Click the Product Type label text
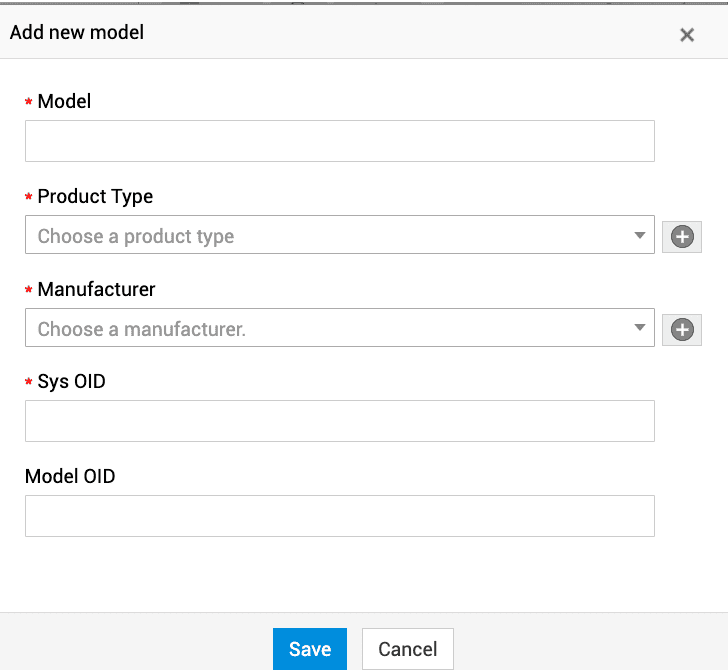The width and height of the screenshot is (728, 670). point(95,196)
